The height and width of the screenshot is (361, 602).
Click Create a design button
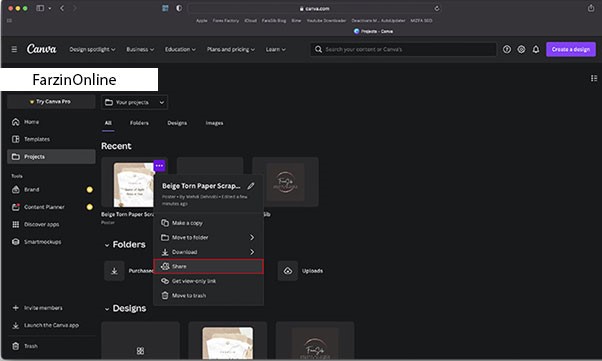[571, 49]
